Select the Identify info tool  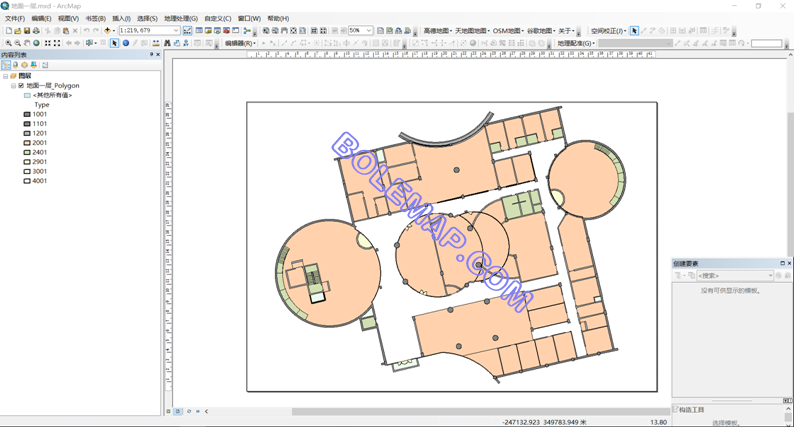[126, 43]
